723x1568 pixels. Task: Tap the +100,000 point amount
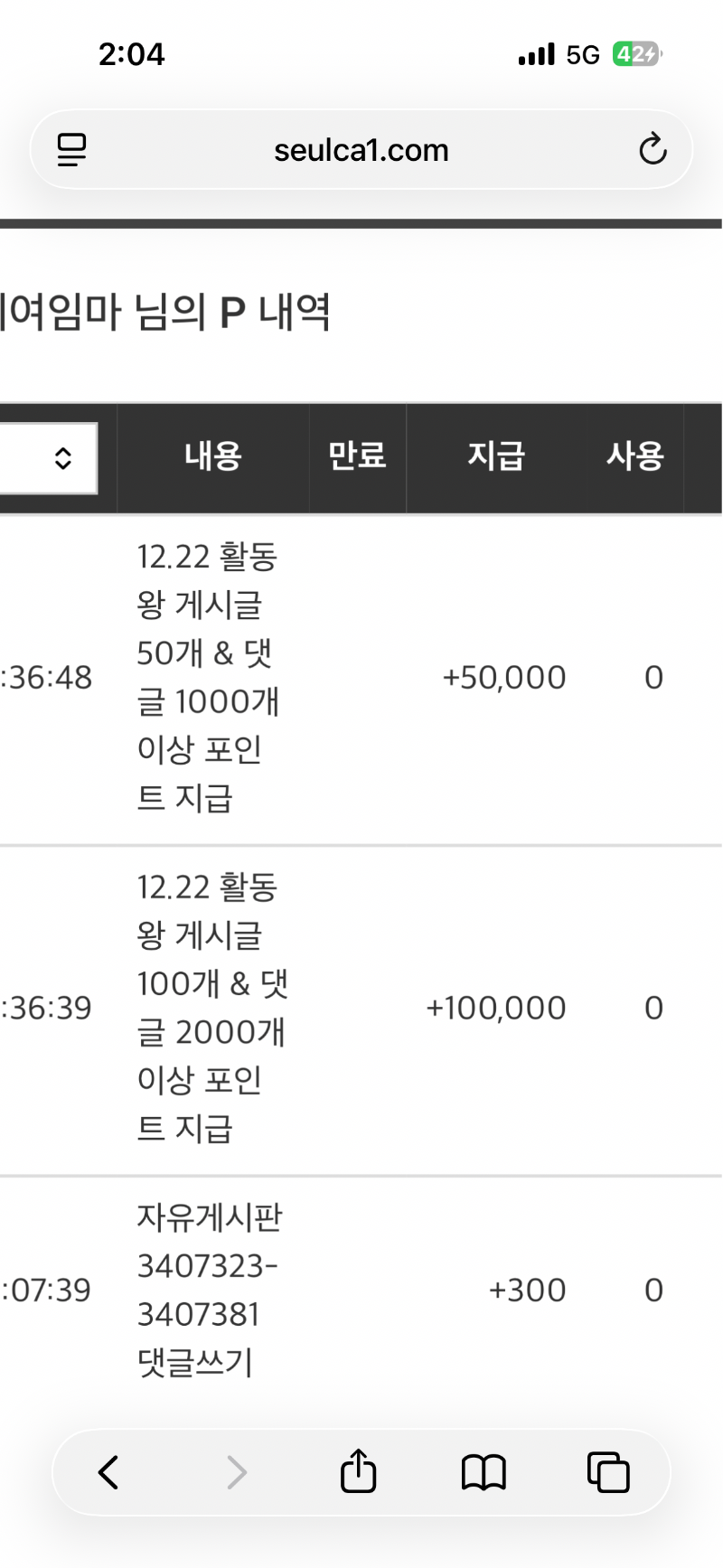tap(496, 1008)
